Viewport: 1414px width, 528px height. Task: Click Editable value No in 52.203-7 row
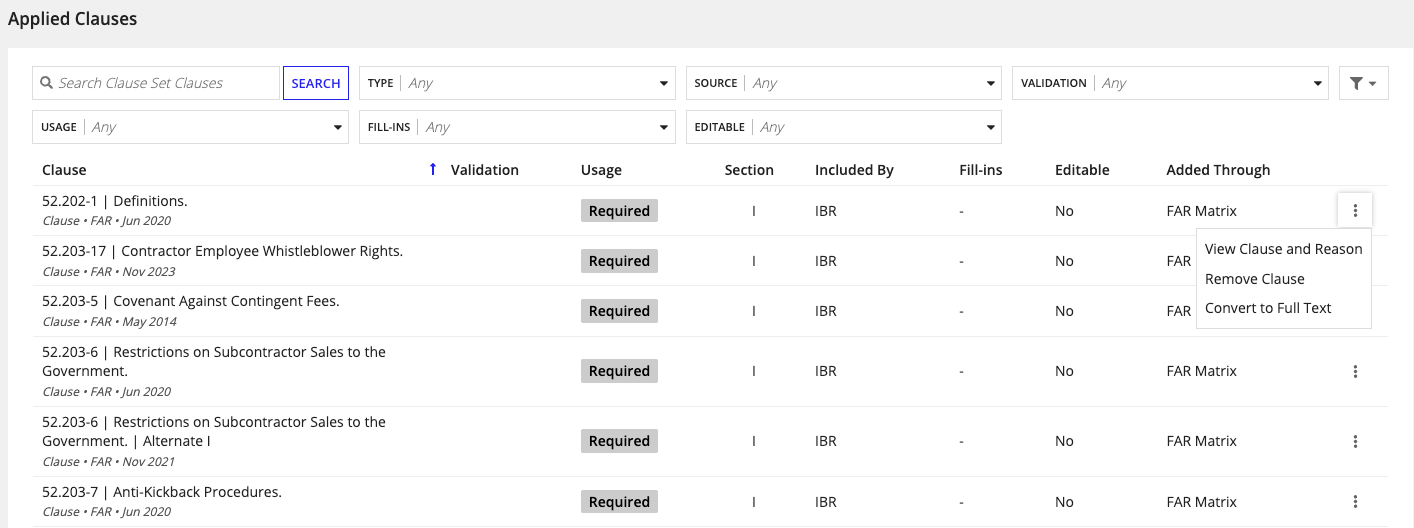pyautogui.click(x=1064, y=502)
